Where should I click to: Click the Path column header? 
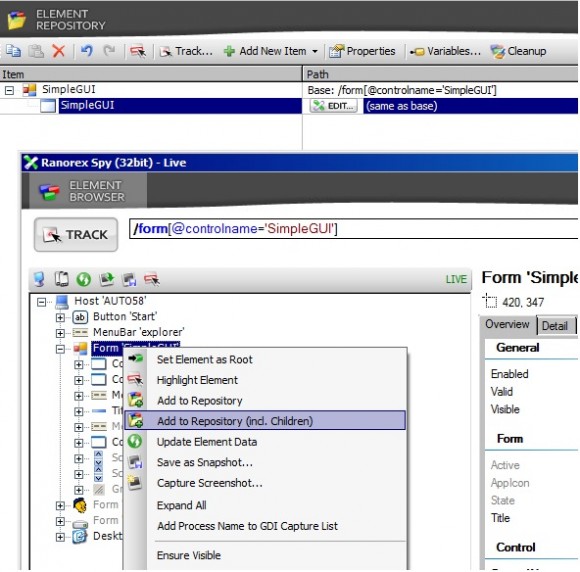tap(441, 74)
